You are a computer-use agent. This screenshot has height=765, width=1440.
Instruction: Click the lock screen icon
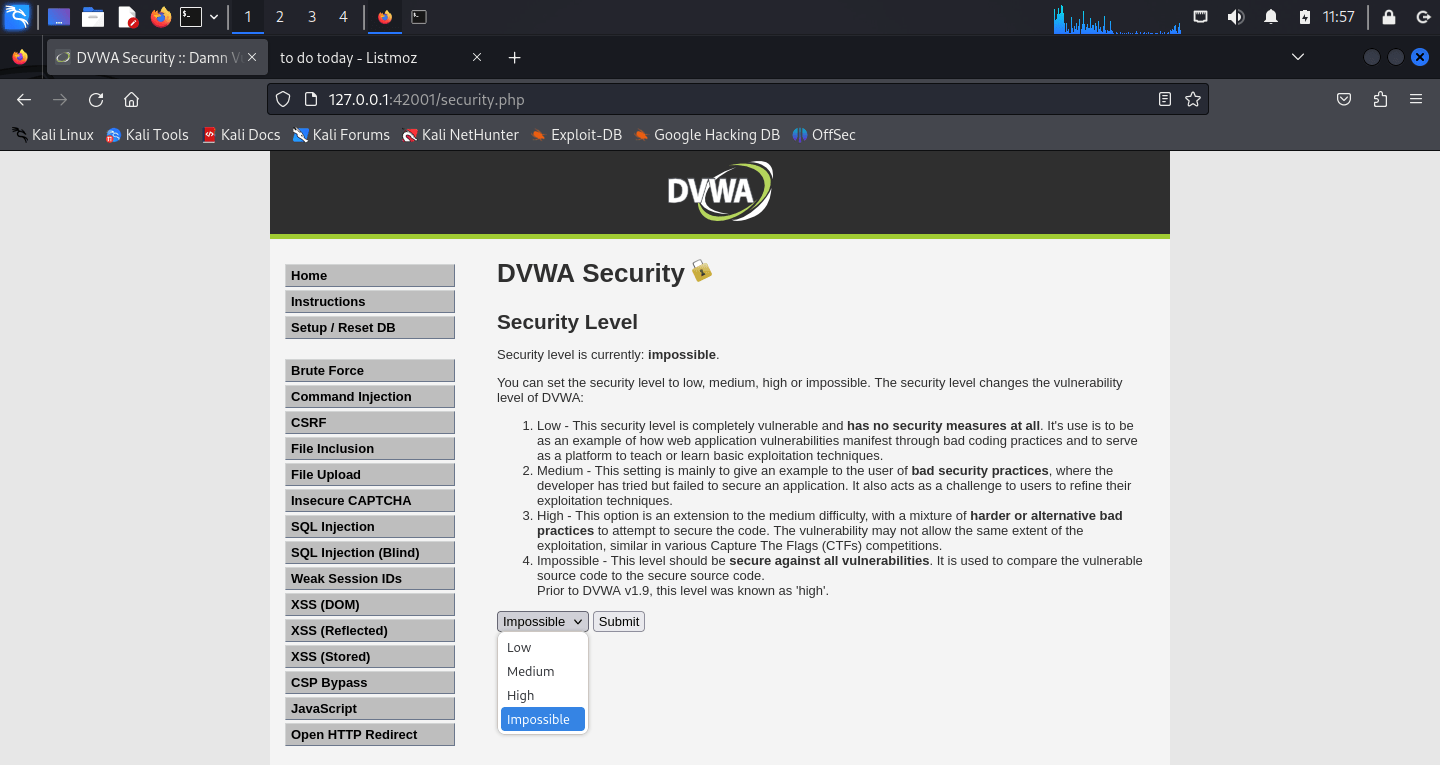click(1388, 17)
